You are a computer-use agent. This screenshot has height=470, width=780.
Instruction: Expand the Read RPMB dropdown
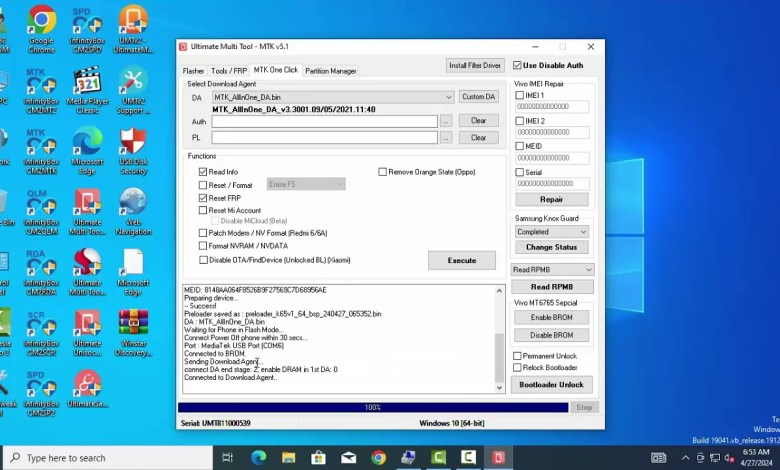[x=588, y=270]
